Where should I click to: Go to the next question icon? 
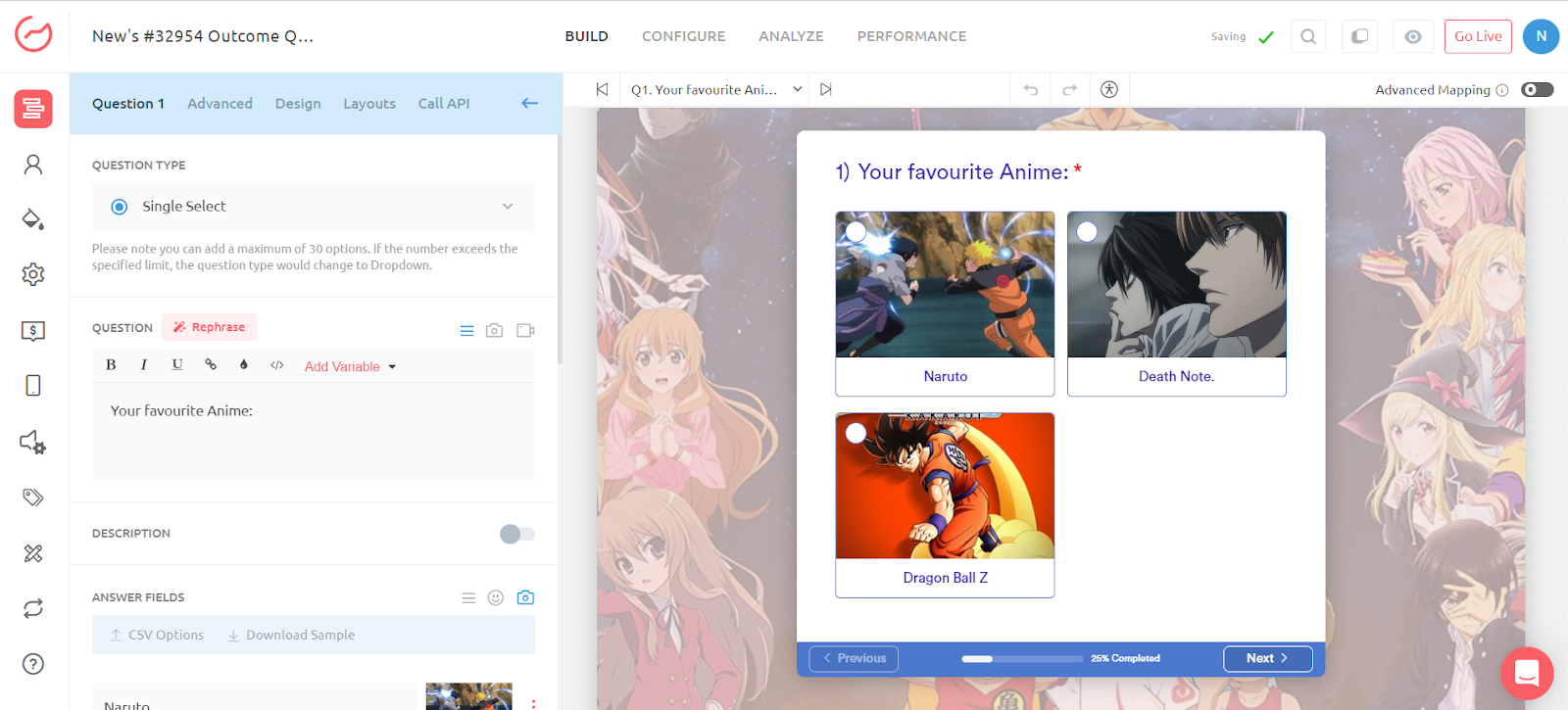click(826, 89)
